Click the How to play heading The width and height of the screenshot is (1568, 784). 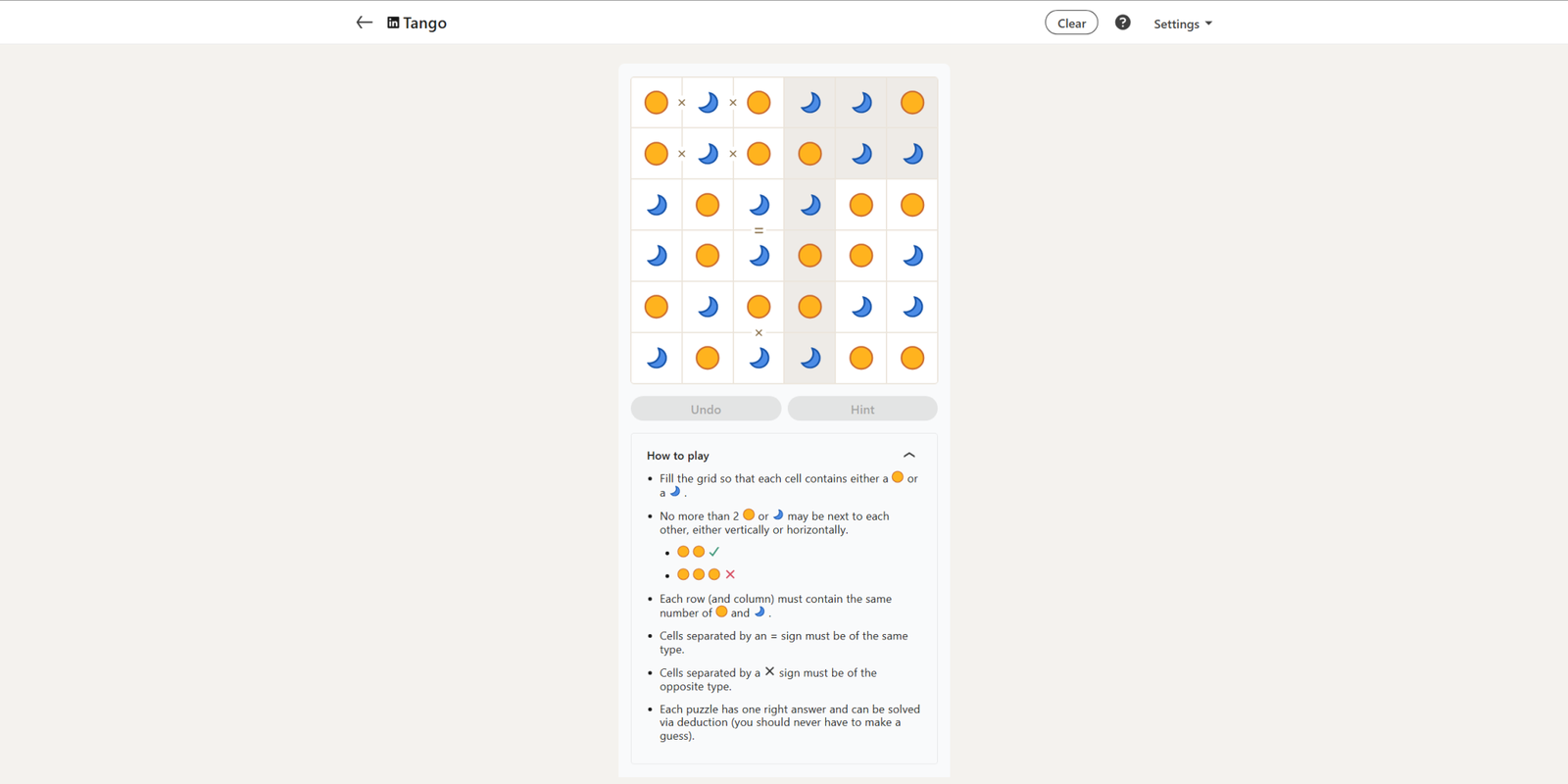[x=678, y=456]
